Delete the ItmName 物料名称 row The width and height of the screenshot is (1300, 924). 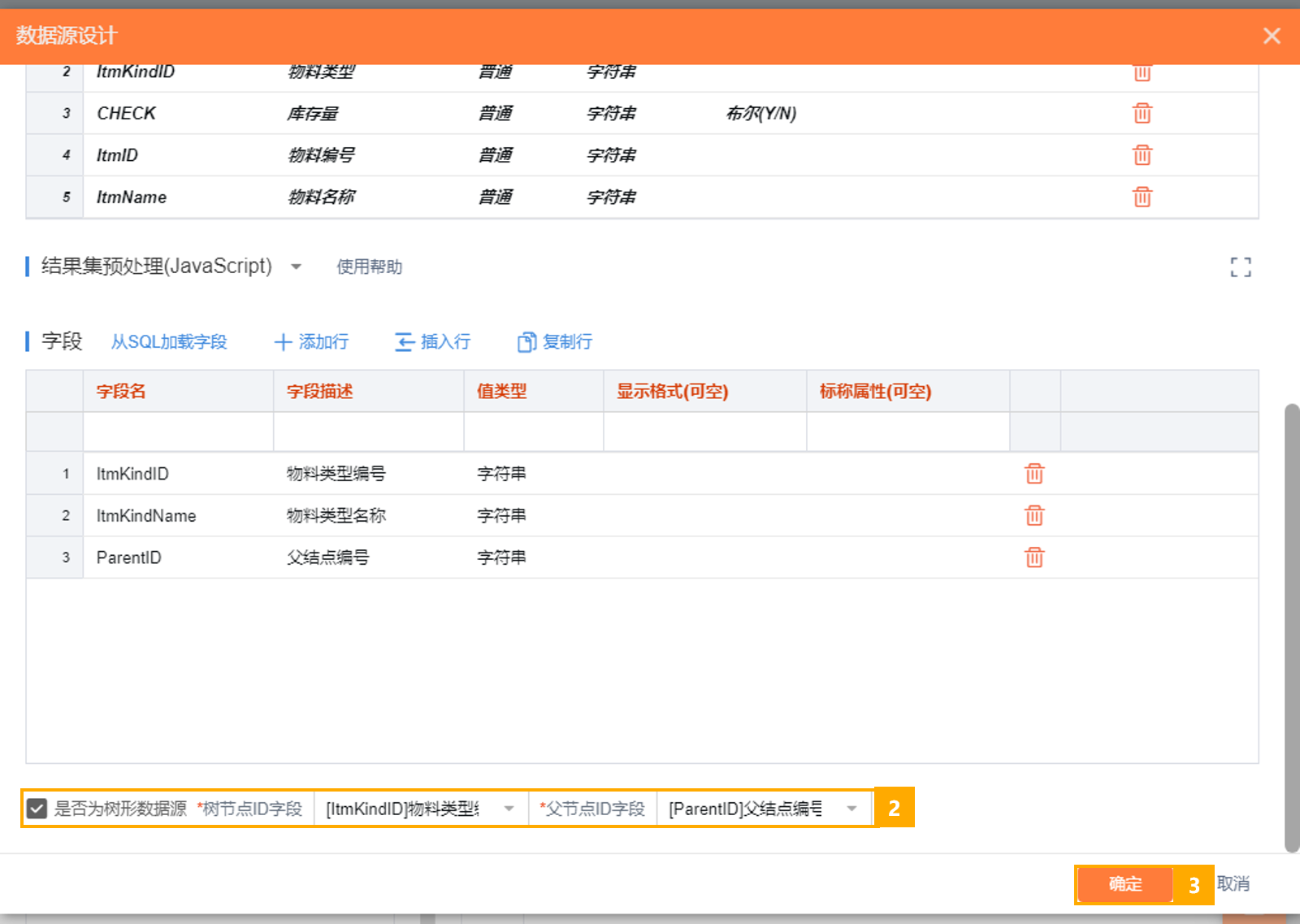(x=1142, y=197)
